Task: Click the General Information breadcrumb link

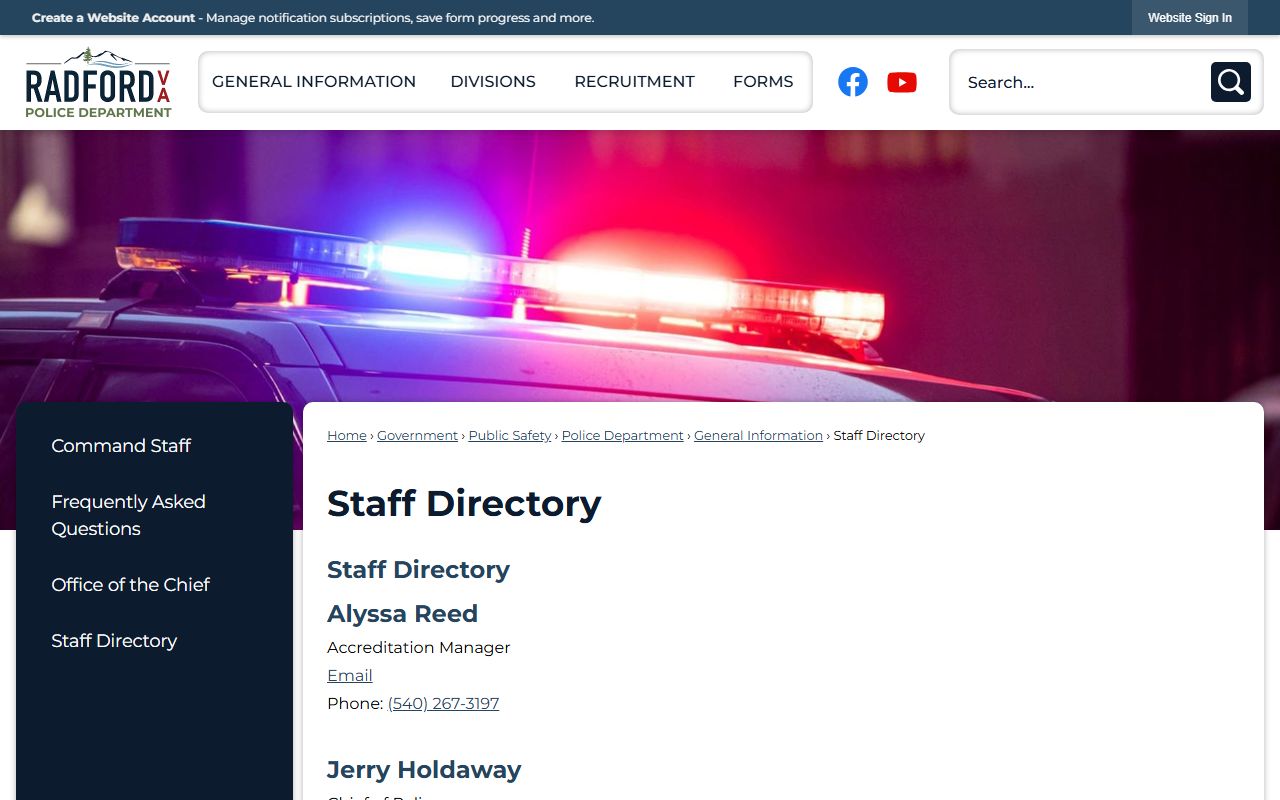Action: (x=758, y=436)
